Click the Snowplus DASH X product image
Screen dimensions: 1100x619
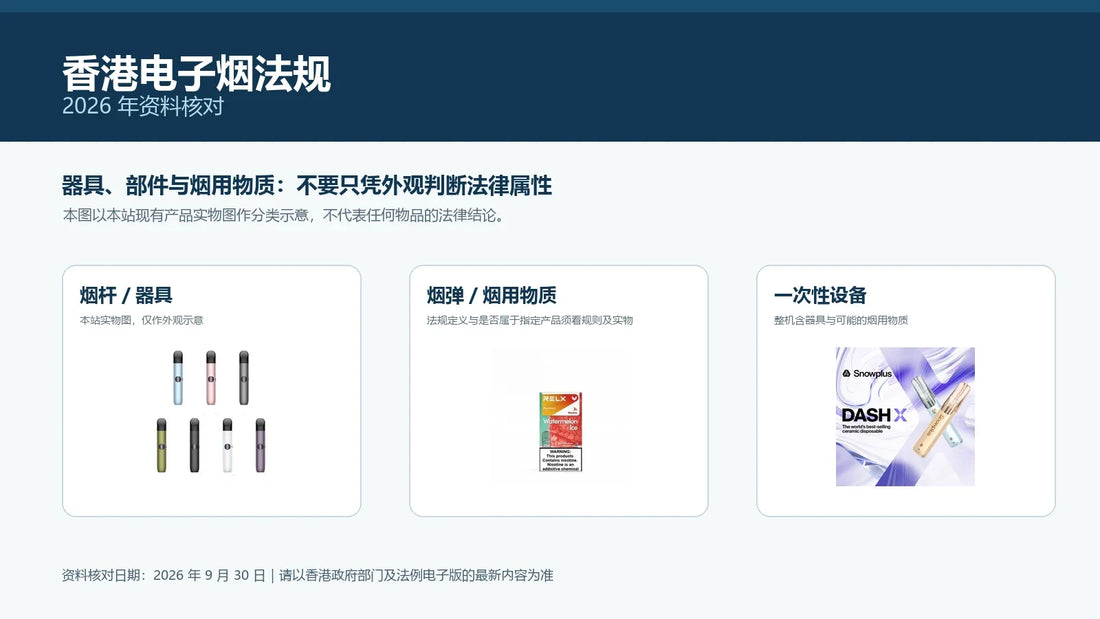tap(905, 417)
